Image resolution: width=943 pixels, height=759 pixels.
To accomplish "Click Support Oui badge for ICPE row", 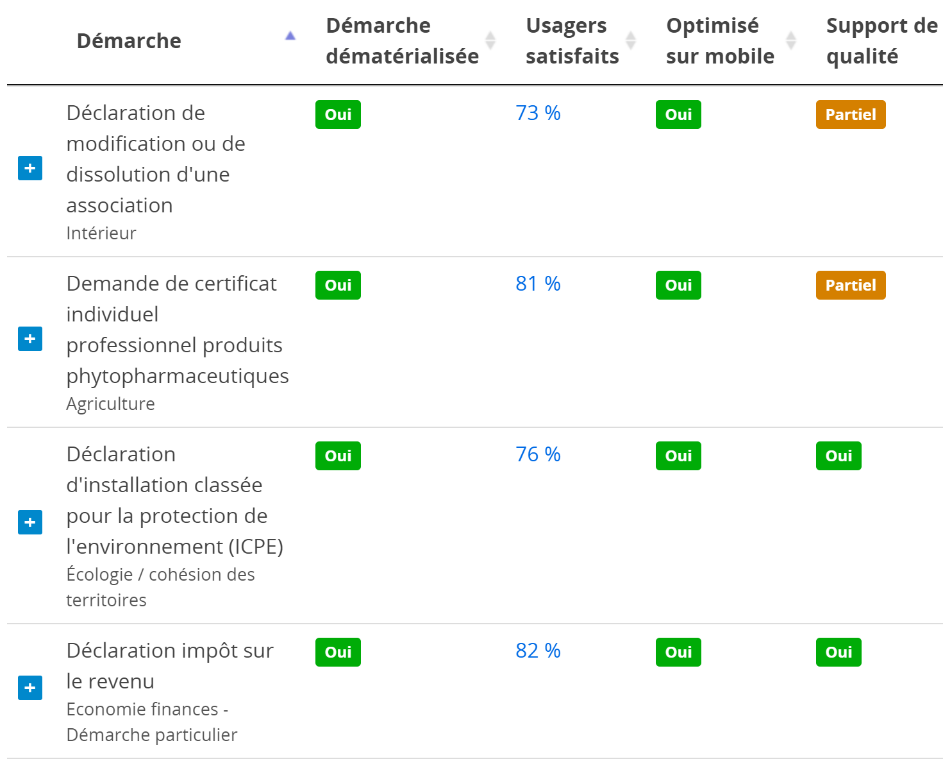I will coord(838,456).
